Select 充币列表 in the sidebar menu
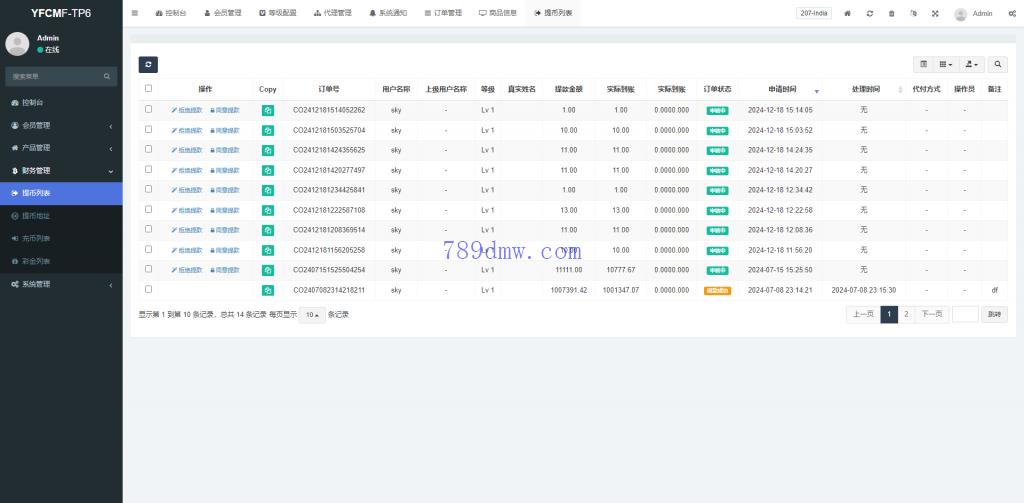 pos(36,238)
